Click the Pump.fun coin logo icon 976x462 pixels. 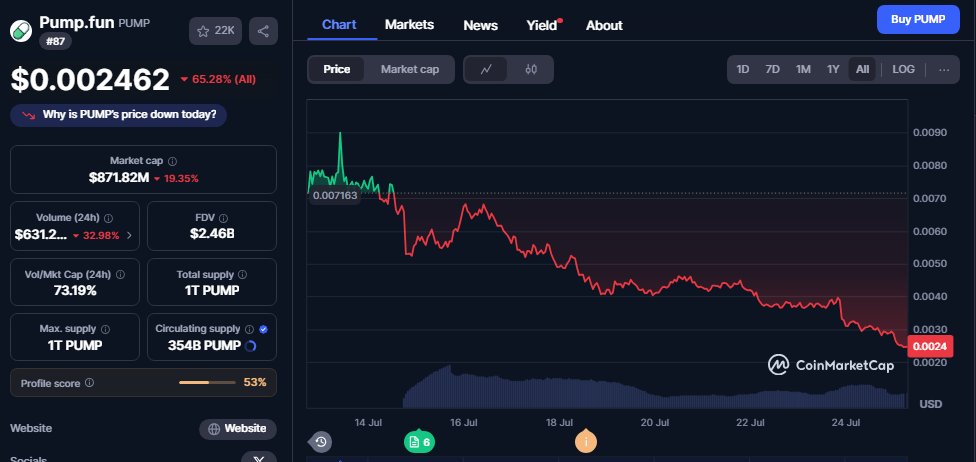(x=21, y=31)
